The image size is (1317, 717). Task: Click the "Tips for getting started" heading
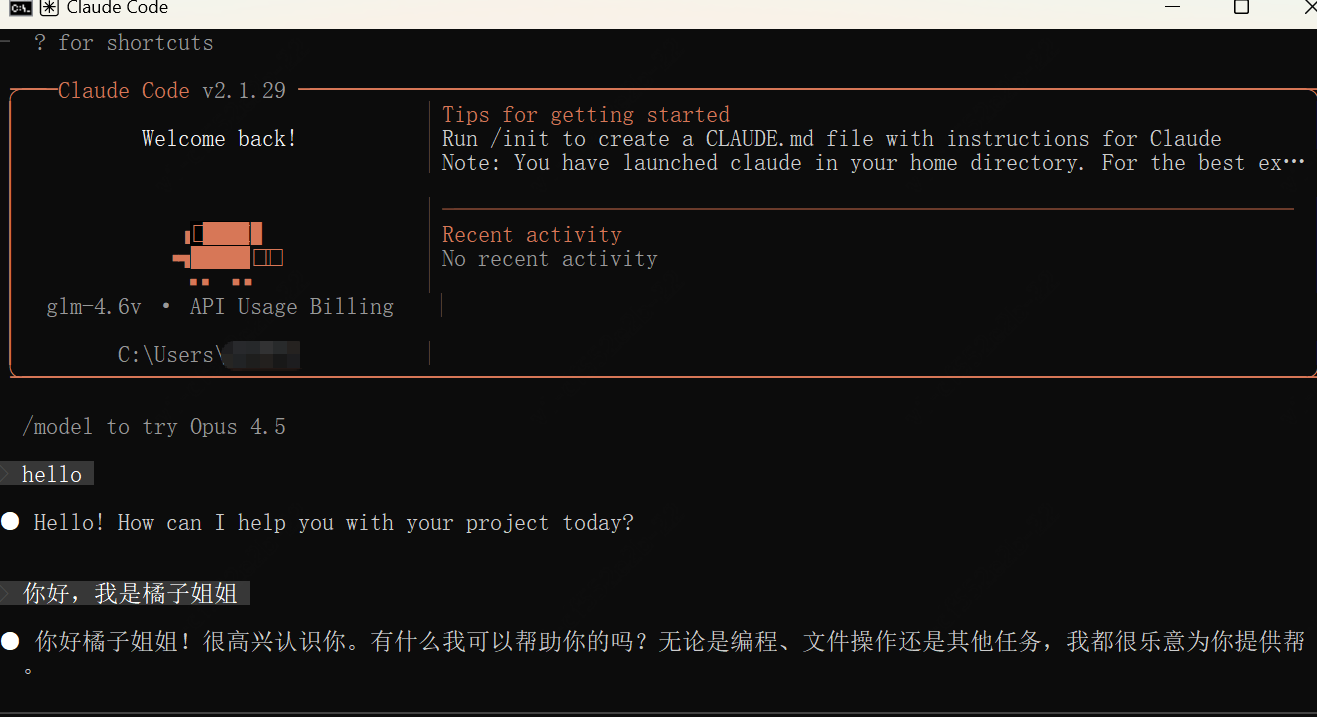[x=585, y=114]
